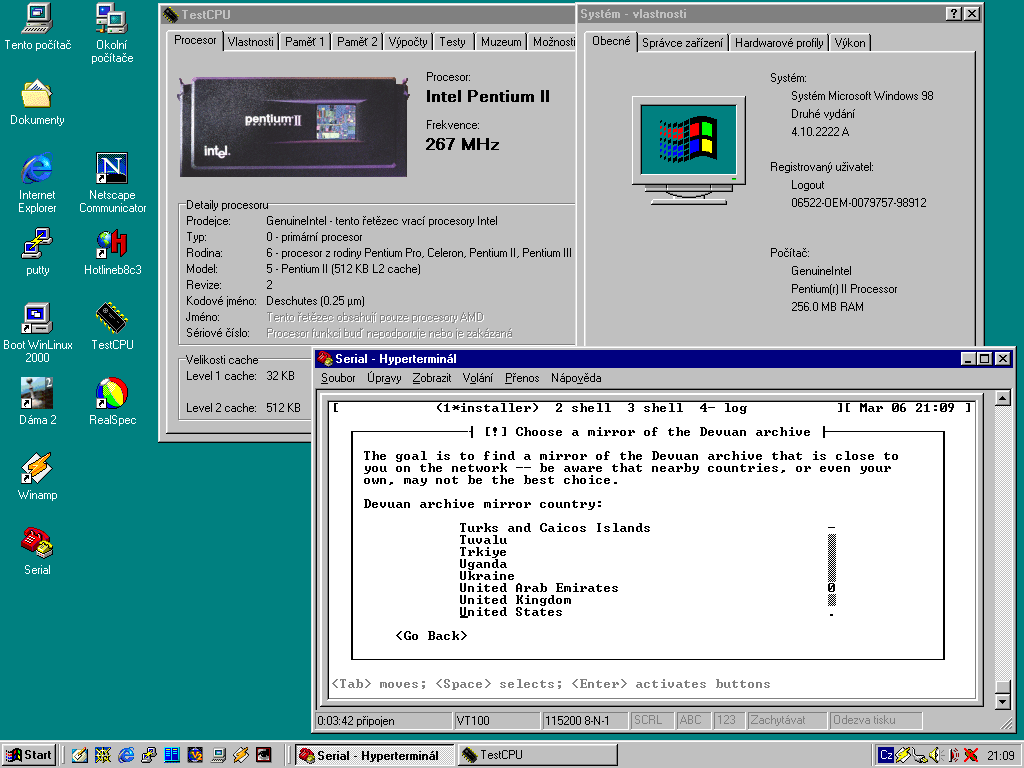The height and width of the screenshot is (768, 1024).
Task: Click the Hyperterminál scrollbar down arrow
Action: 1003,701
